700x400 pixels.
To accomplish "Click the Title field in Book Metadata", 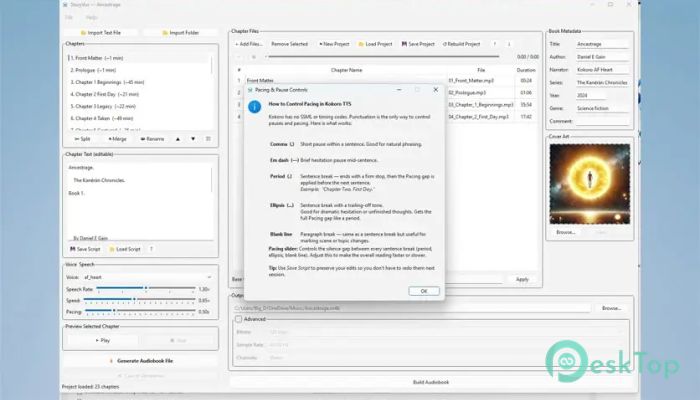I will point(602,44).
